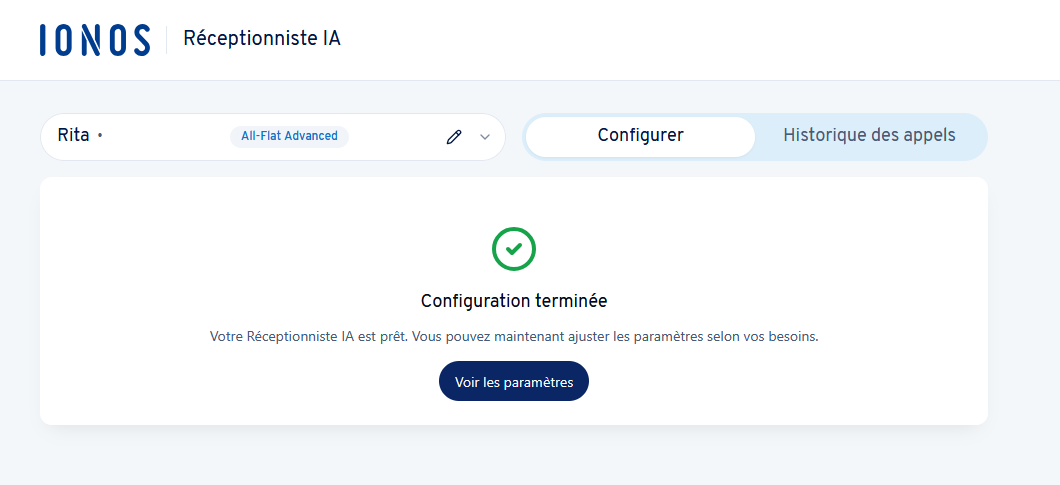This screenshot has height=485, width=1060.
Task: Click the grey page background below the card
Action: tap(514, 456)
